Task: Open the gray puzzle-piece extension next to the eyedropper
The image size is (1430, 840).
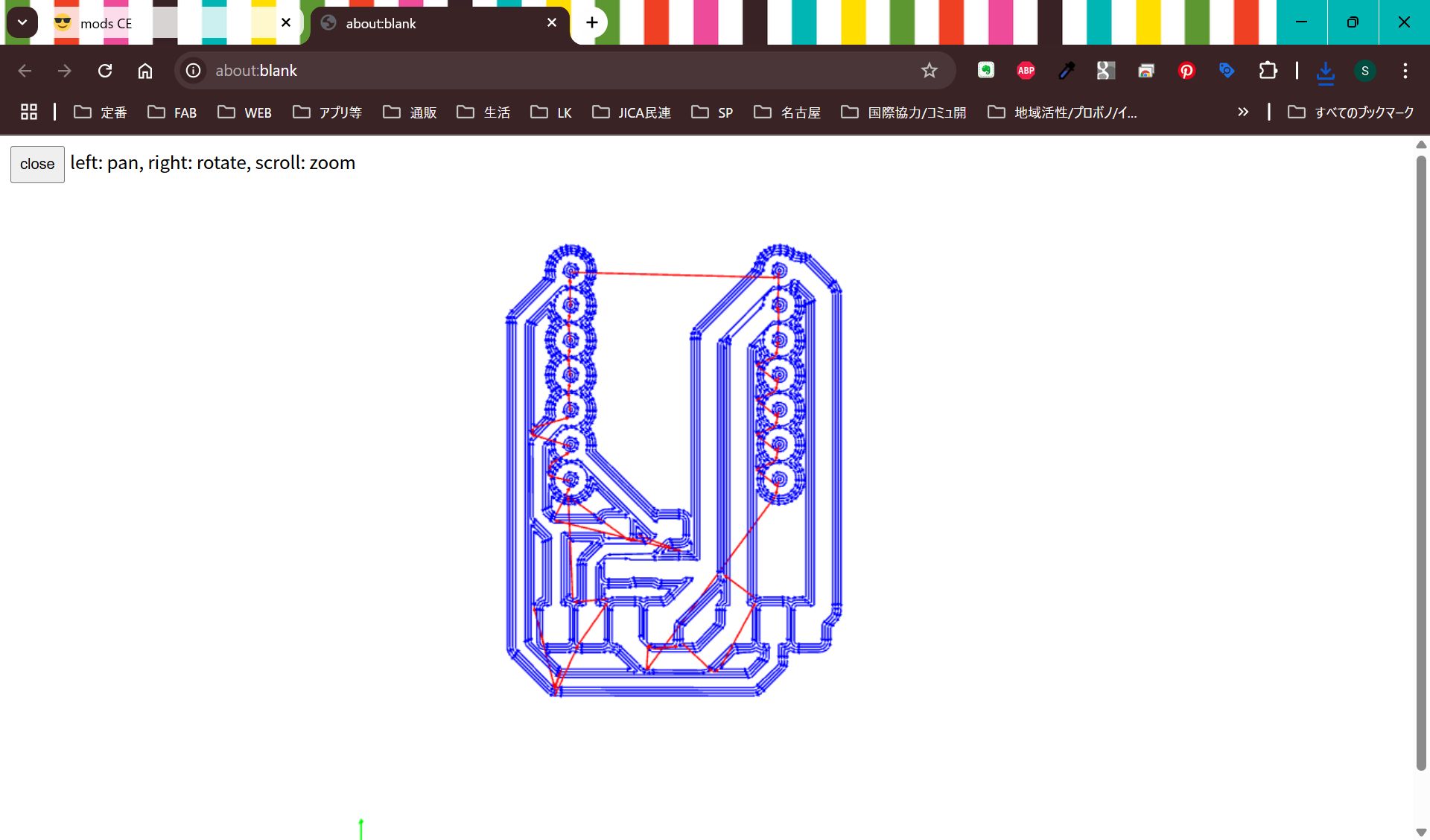Action: tap(1106, 71)
